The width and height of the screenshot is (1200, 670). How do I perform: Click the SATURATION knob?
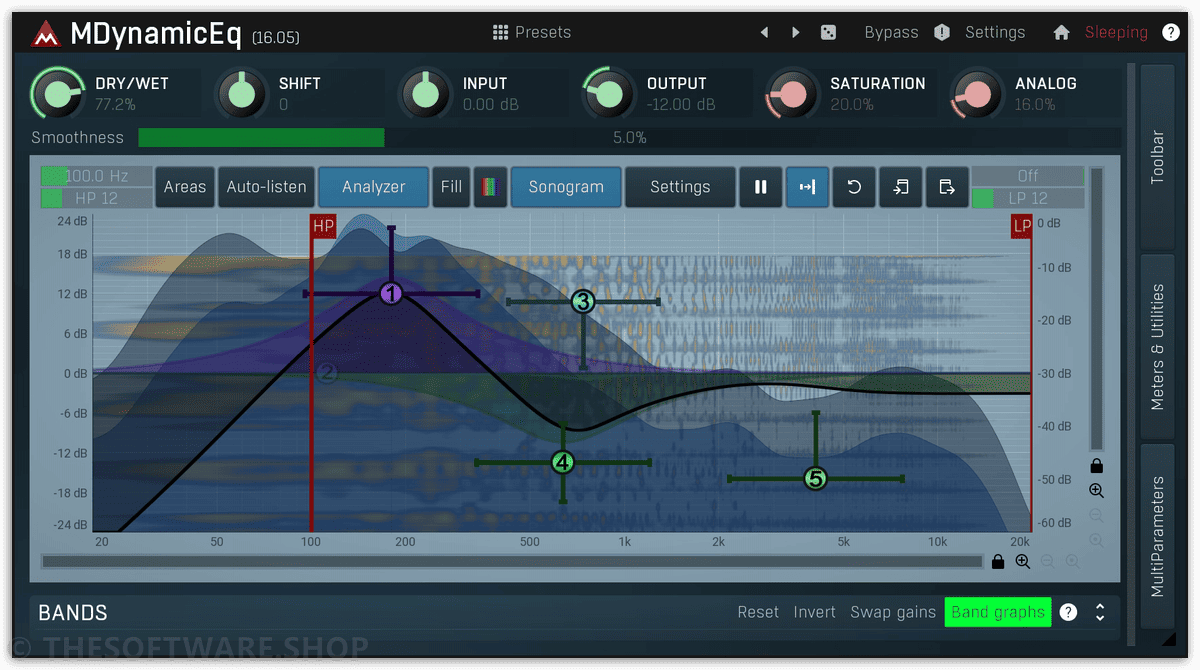(x=792, y=93)
